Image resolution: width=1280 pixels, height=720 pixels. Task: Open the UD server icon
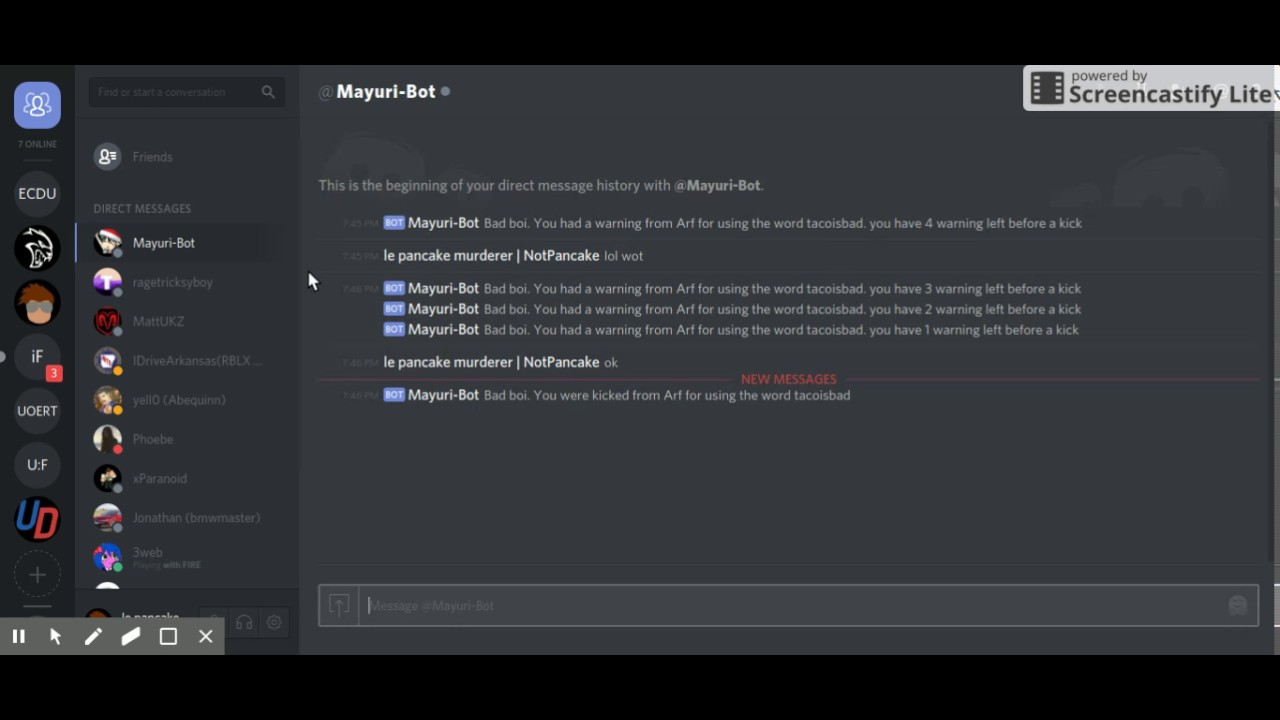tap(37, 519)
